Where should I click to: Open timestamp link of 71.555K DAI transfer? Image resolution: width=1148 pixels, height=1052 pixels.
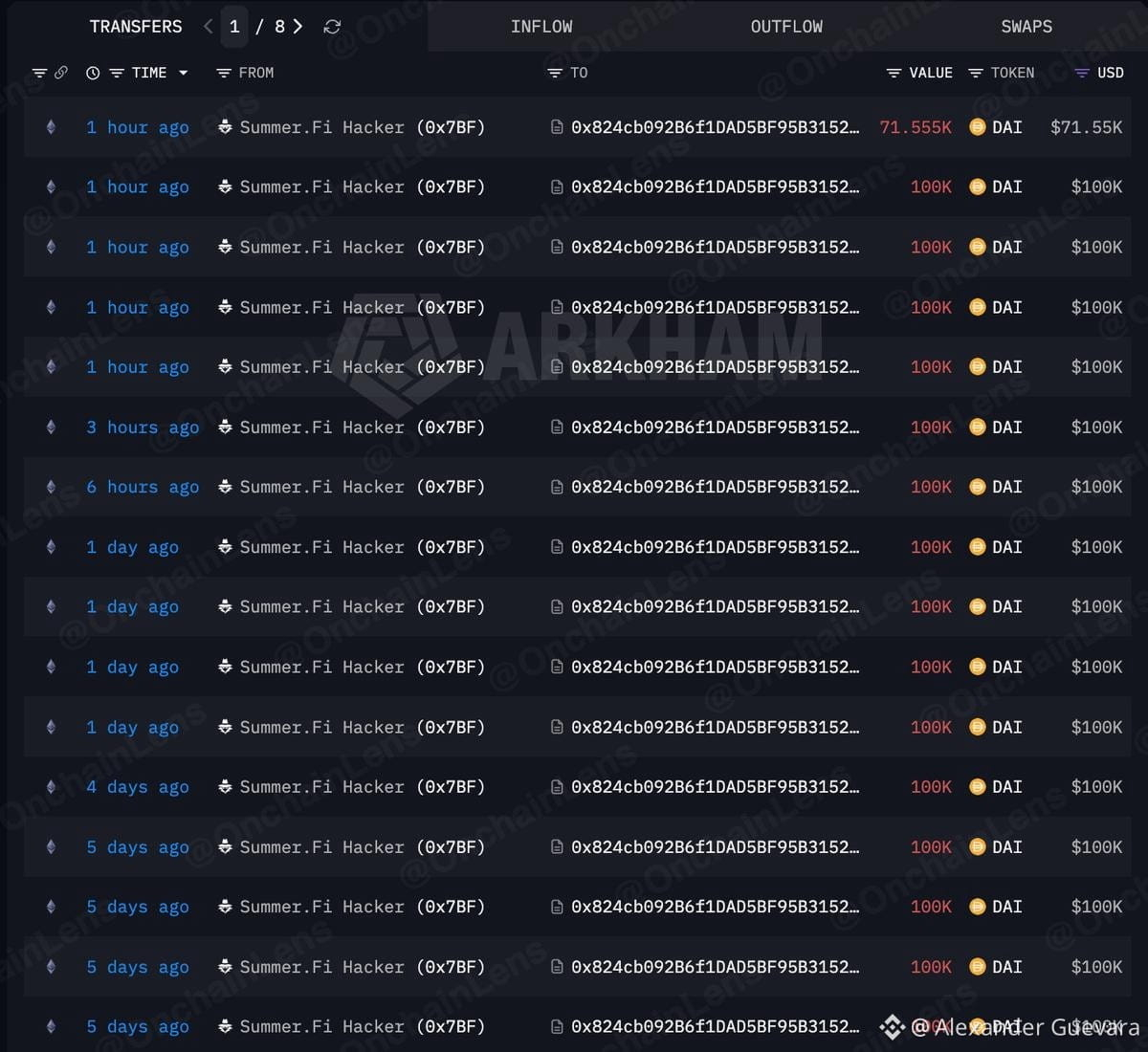(x=138, y=127)
